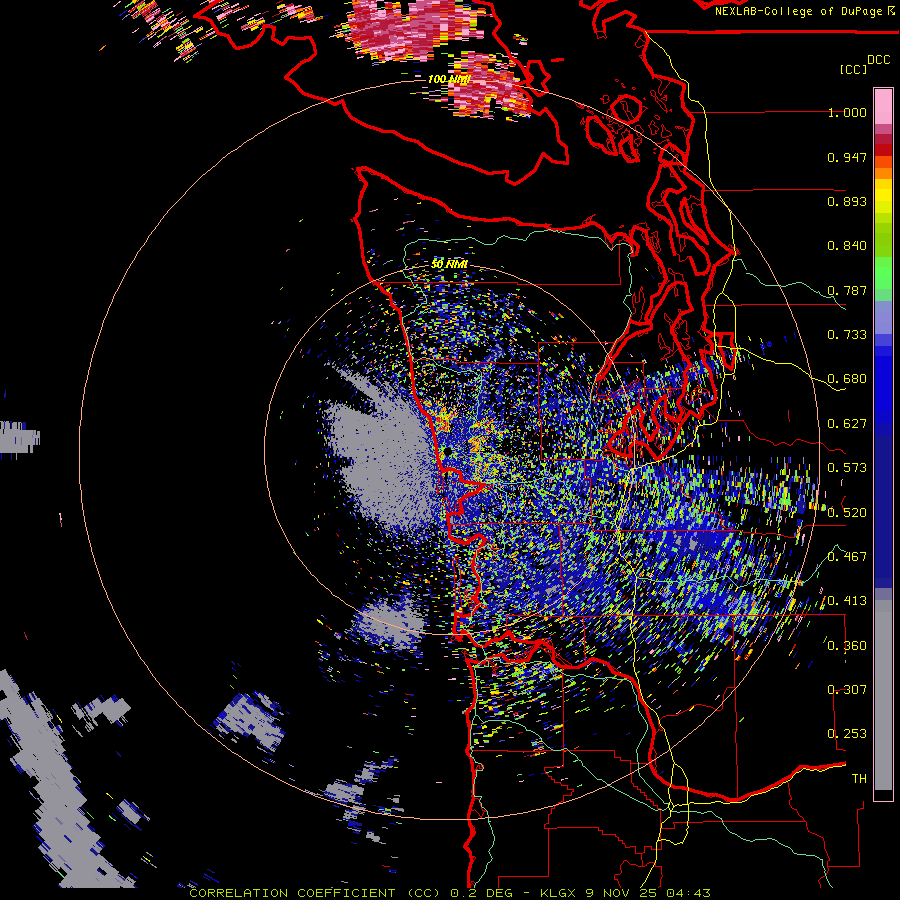This screenshot has height=900, width=900.
Task: Select the 0.893 scale value
Action: pos(847,201)
